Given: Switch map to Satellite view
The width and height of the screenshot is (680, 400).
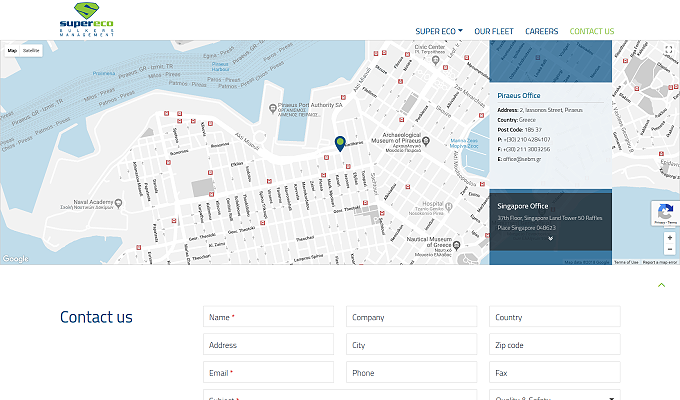Looking at the screenshot, I should (31, 51).
